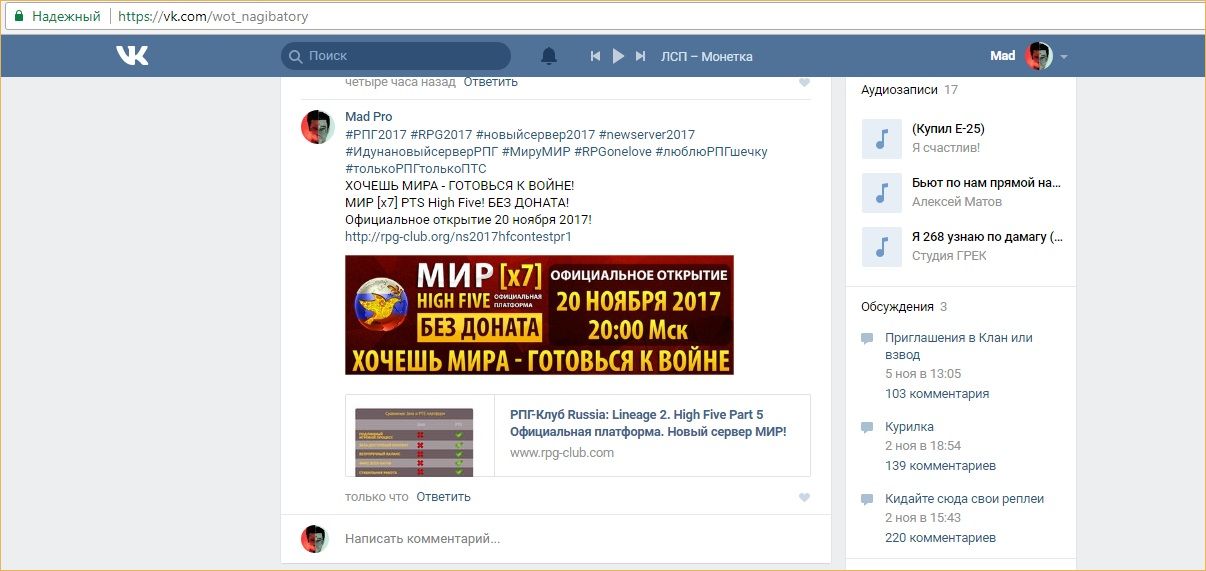
Task: Play Я 268 узнаю по дамагу icon
Action: pos(882,247)
